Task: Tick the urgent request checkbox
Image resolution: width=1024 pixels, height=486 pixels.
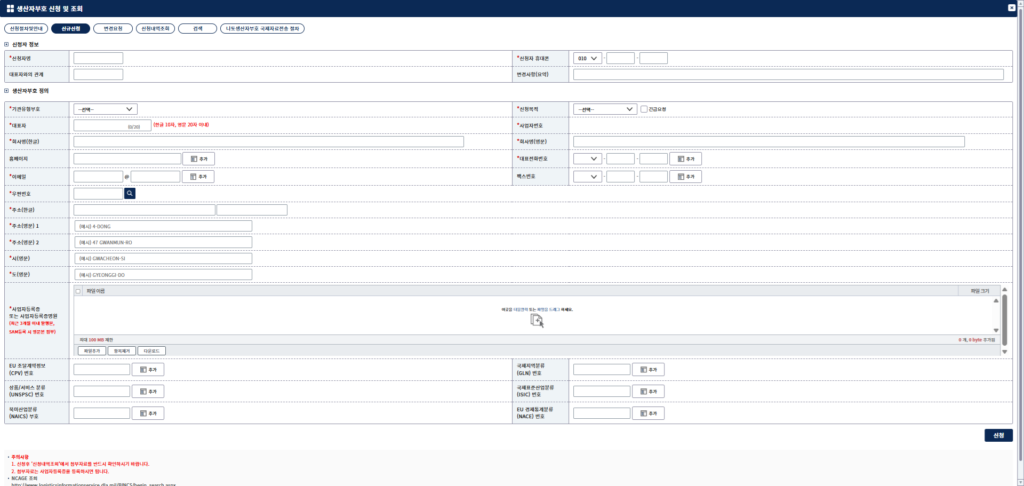Action: 644,109
